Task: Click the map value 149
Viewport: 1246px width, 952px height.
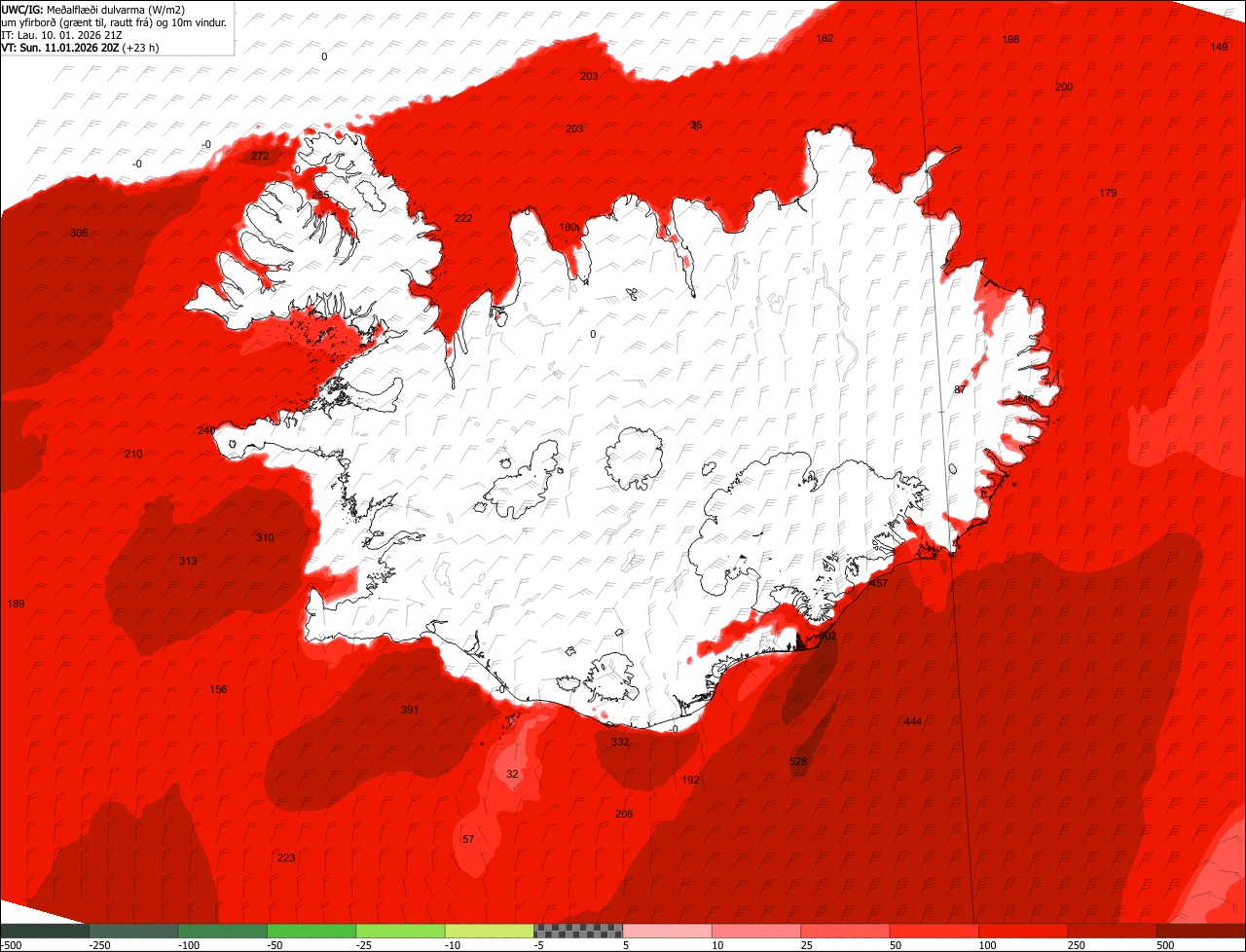Action: (1219, 48)
